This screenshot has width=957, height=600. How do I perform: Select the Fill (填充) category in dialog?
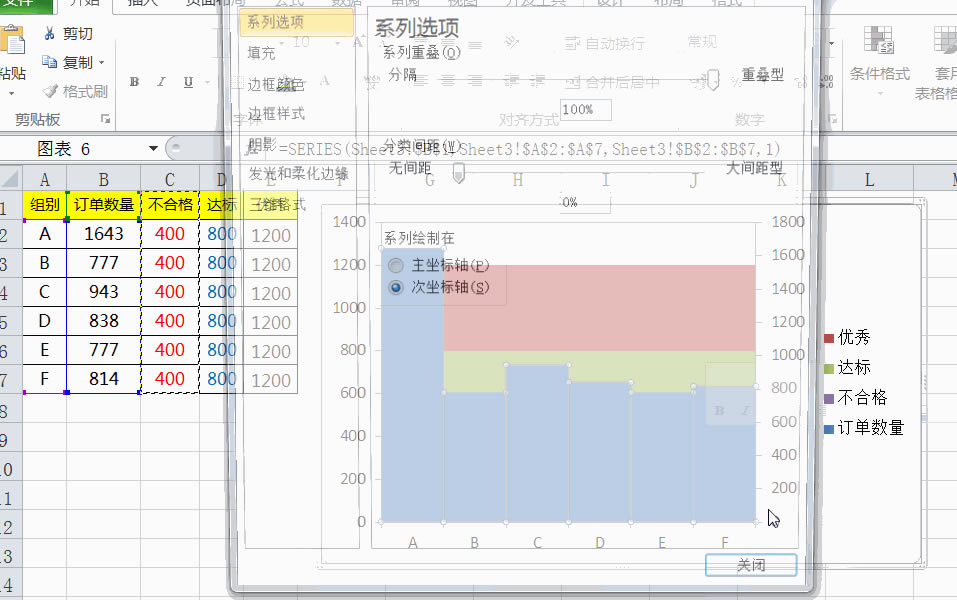tap(262, 53)
